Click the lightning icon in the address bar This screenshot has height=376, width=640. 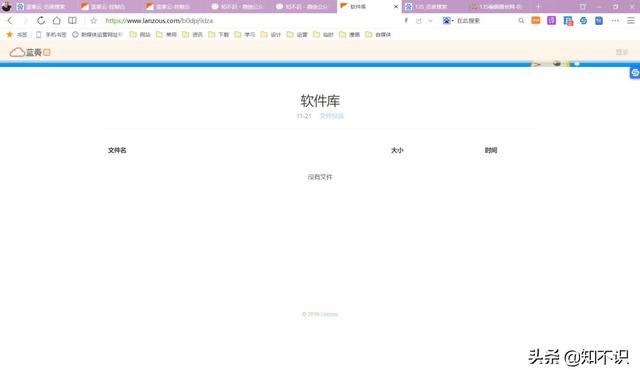click(406, 20)
